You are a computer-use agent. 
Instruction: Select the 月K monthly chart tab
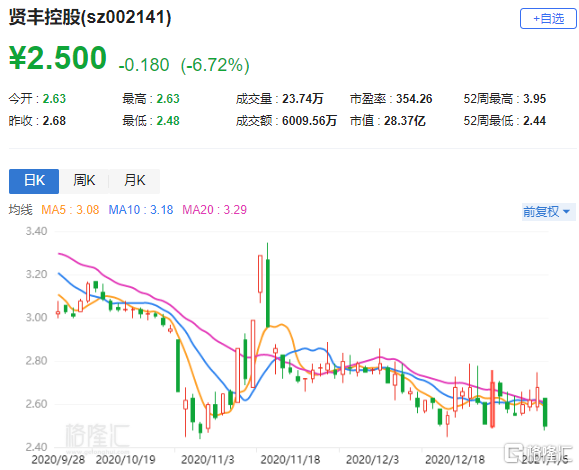[x=135, y=181]
